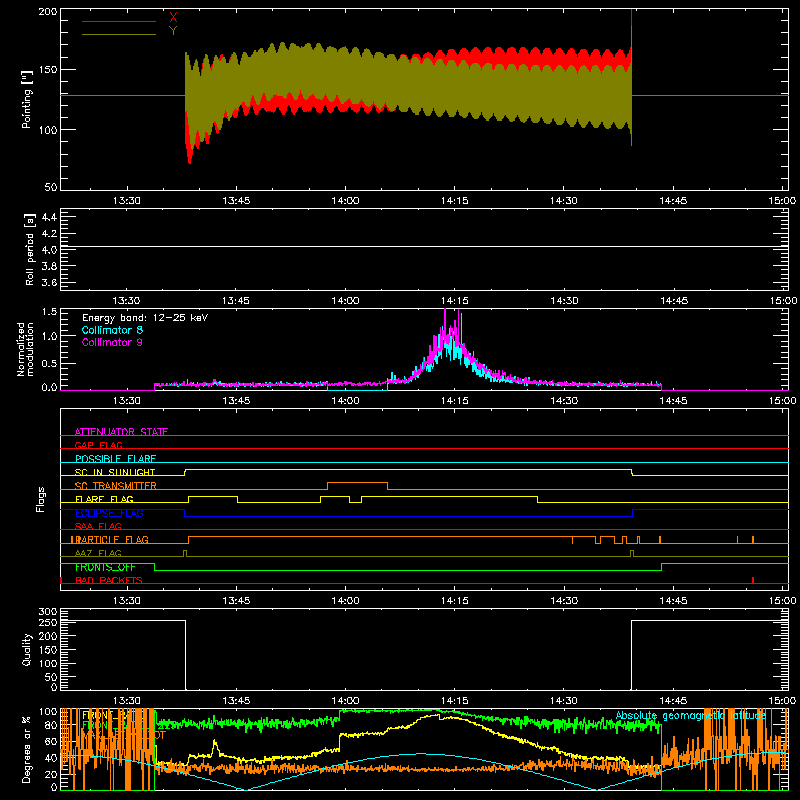Image resolution: width=800 pixels, height=800 pixels.
Task: Click the 1.5 tick on modulation axis
Action: point(49,312)
